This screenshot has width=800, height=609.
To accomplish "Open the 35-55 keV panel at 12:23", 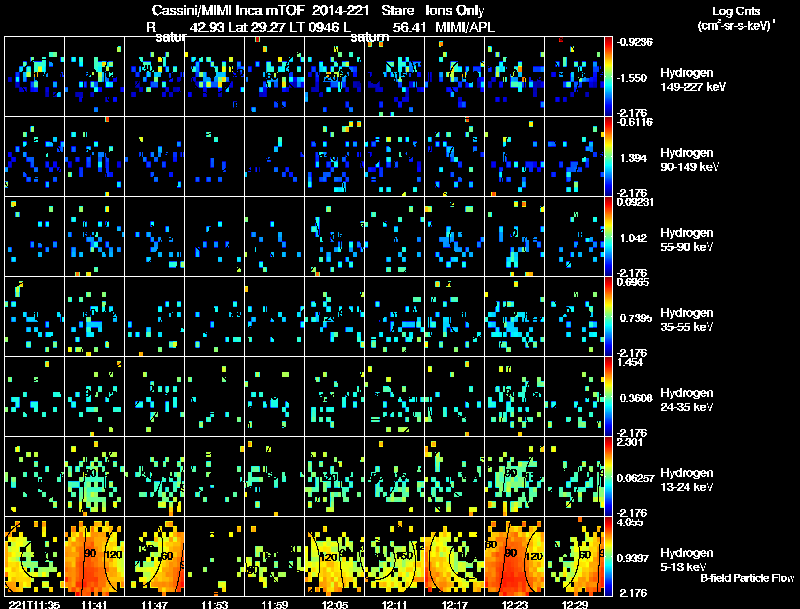I will point(514,316).
